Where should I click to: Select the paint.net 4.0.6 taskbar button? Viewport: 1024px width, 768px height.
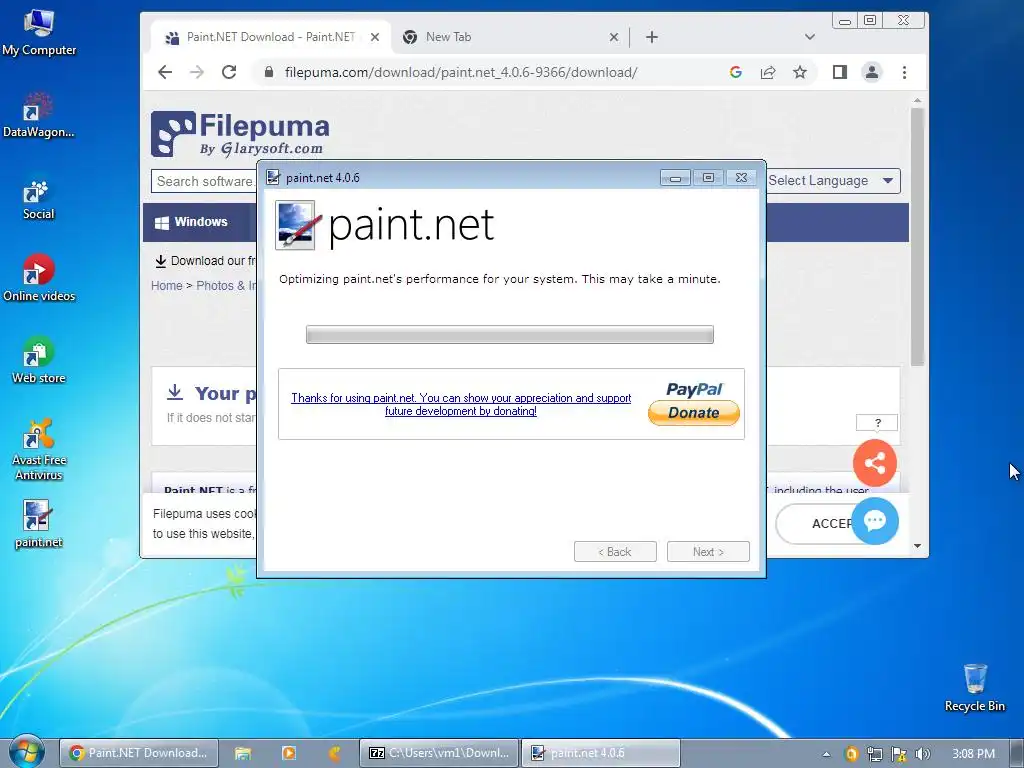pyautogui.click(x=600, y=753)
